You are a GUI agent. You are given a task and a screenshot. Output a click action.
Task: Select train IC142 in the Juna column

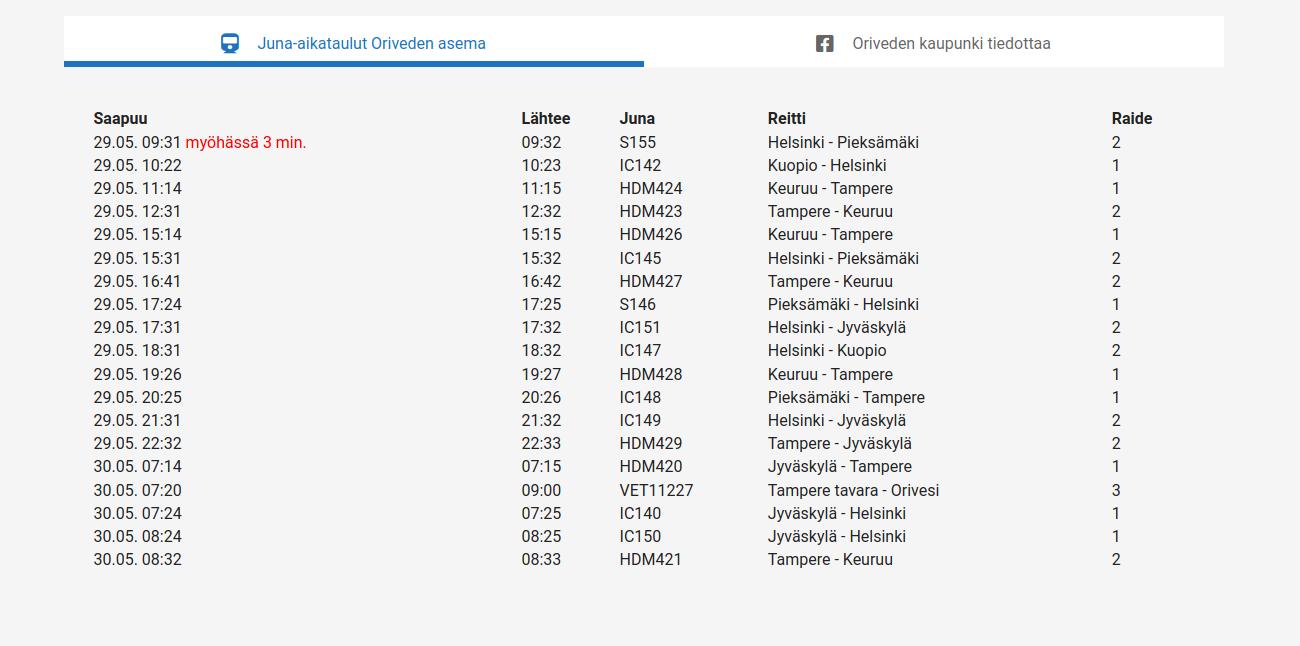640,166
